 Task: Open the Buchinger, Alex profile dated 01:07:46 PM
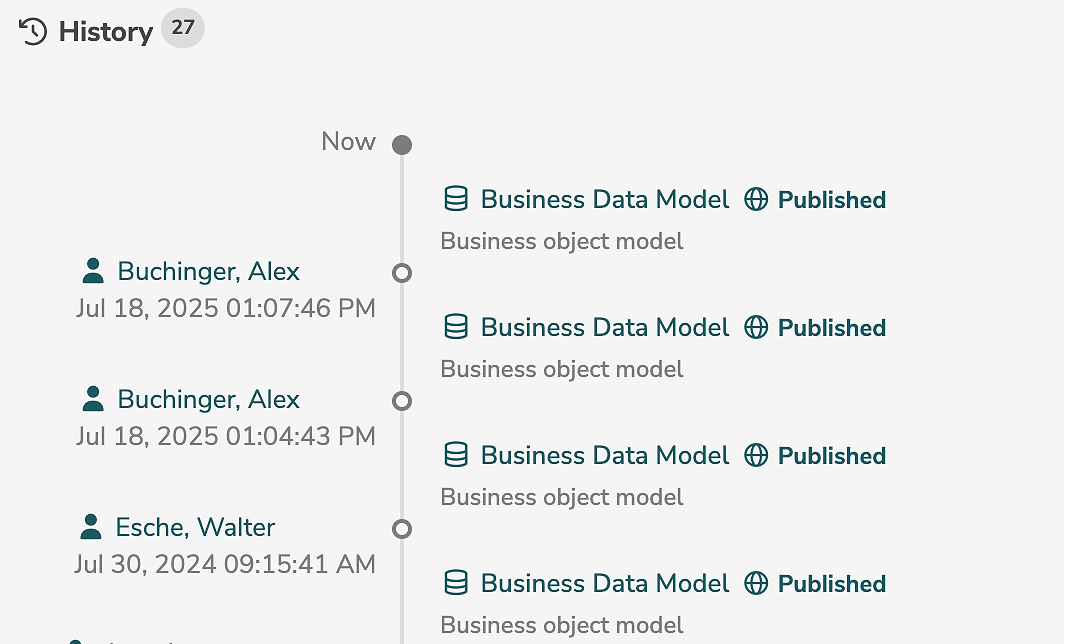pyautogui.click(x=208, y=272)
